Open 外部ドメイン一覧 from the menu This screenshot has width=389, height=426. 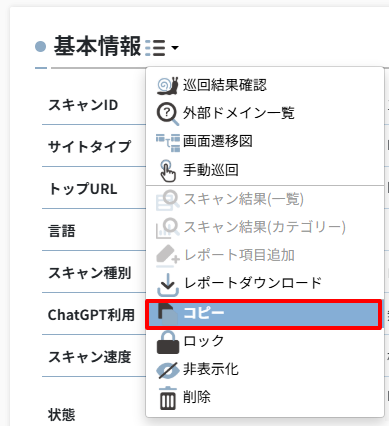click(239, 113)
